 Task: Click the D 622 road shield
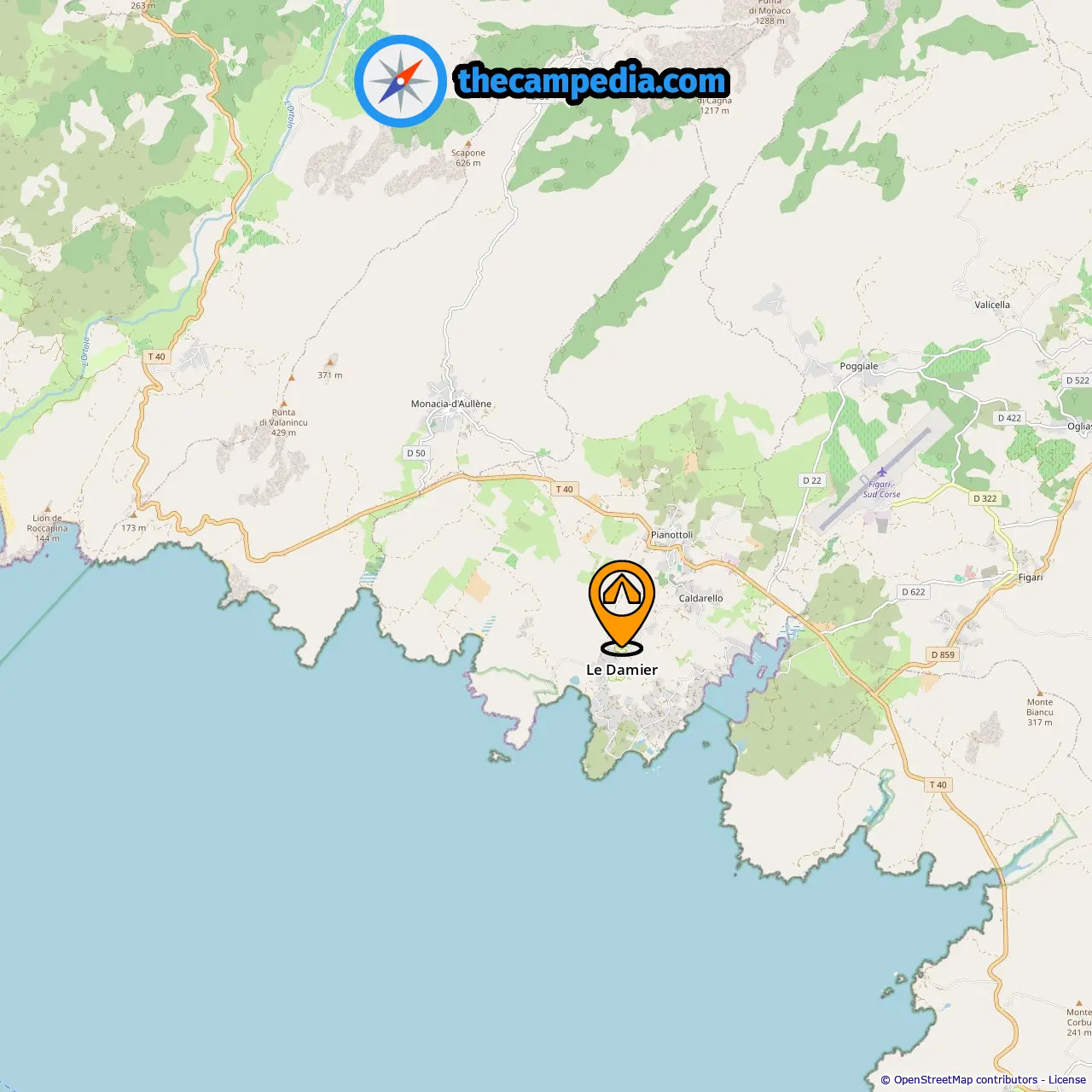pyautogui.click(x=914, y=591)
